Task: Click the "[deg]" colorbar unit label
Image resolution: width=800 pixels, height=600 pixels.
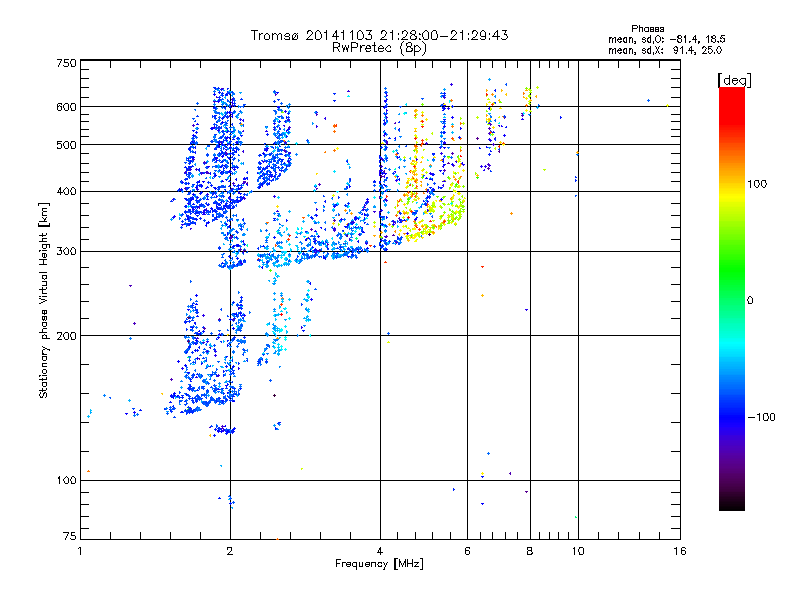Action: coord(734,80)
